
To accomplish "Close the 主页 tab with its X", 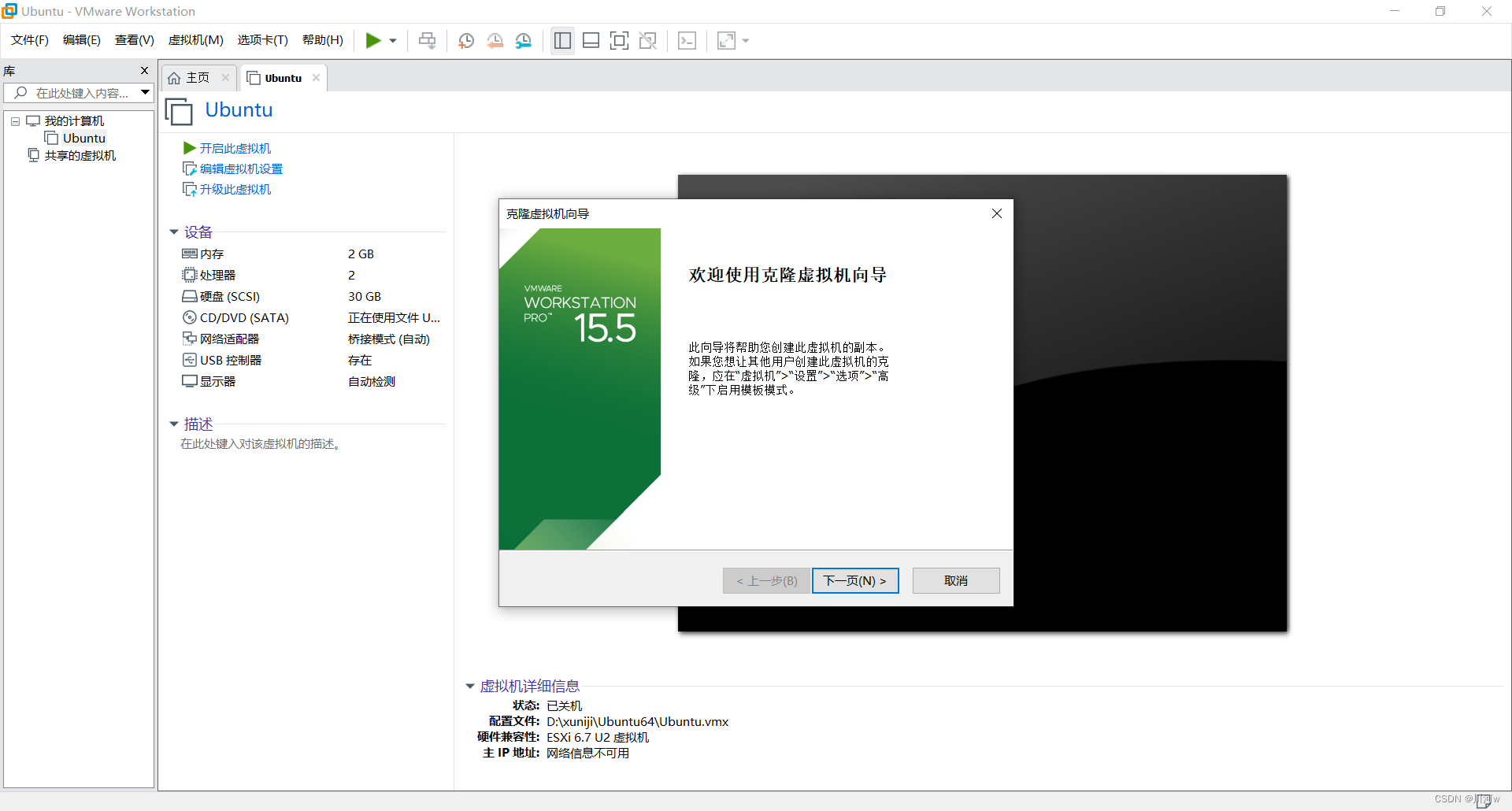I will 225,77.
